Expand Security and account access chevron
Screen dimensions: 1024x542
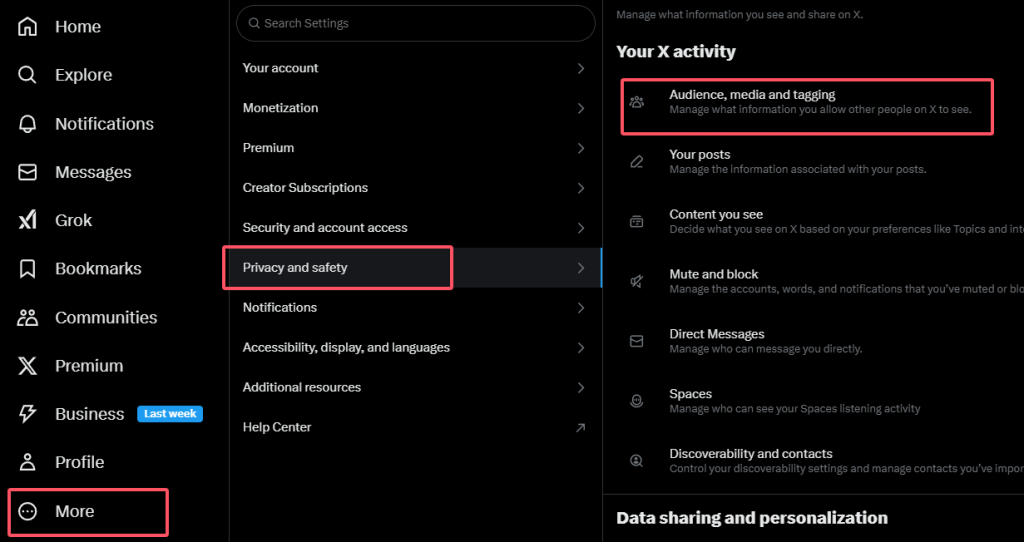point(581,228)
